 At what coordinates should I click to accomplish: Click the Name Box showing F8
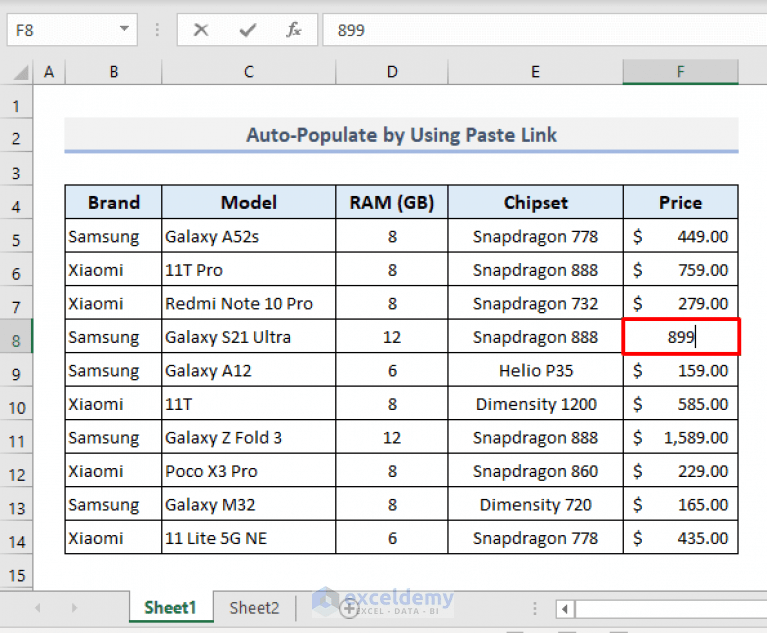point(72,30)
